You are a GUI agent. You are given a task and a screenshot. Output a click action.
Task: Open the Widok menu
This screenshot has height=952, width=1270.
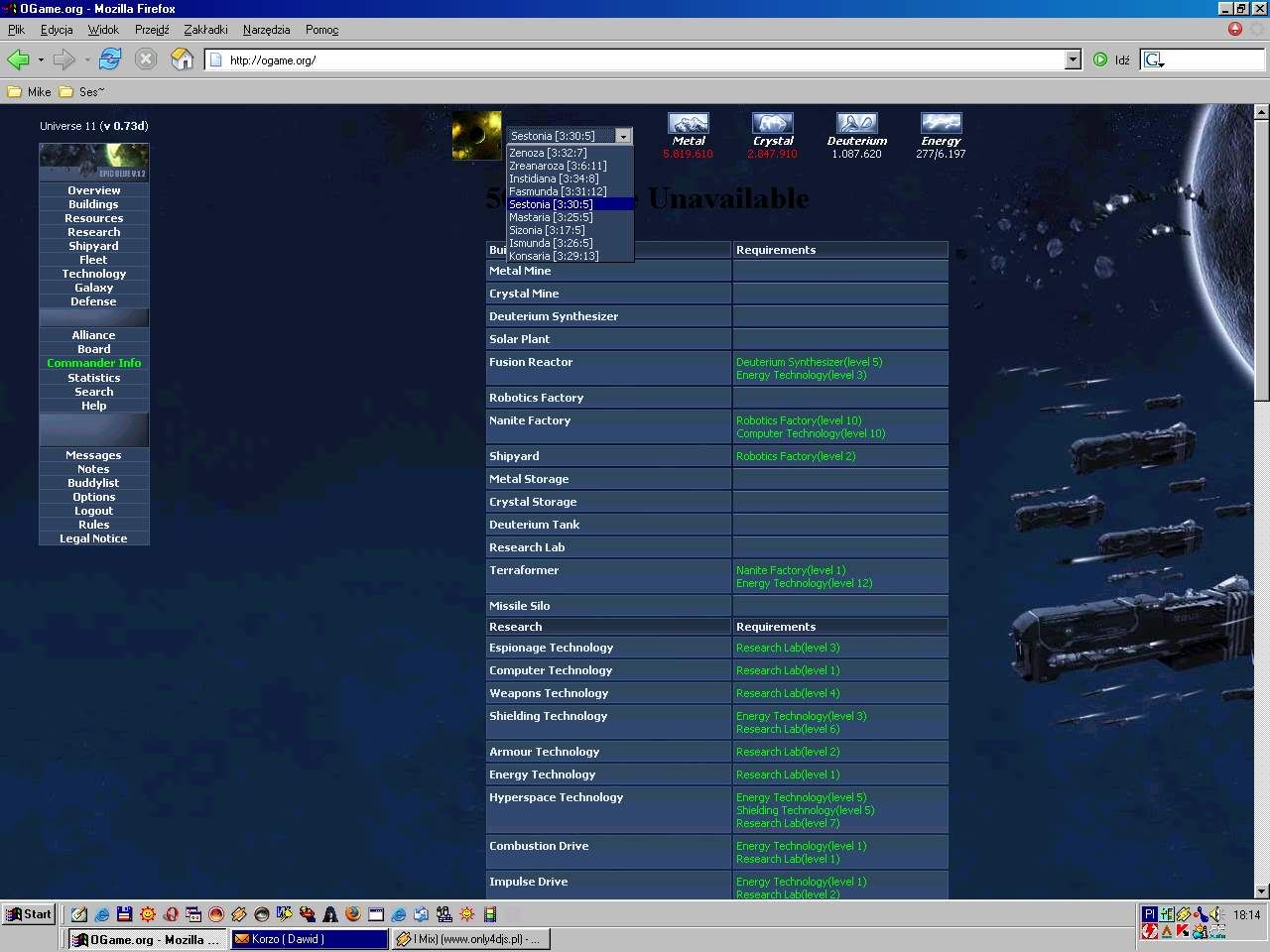[x=103, y=30]
